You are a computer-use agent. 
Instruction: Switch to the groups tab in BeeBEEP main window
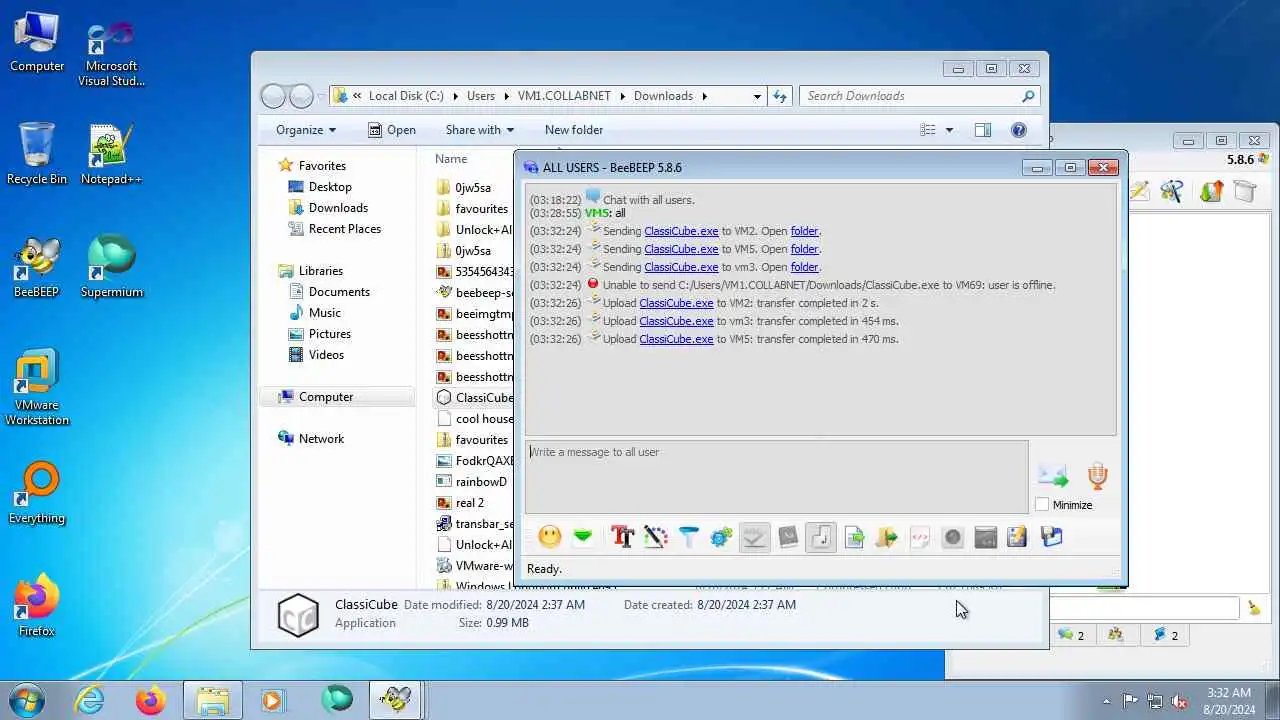[1116, 635]
